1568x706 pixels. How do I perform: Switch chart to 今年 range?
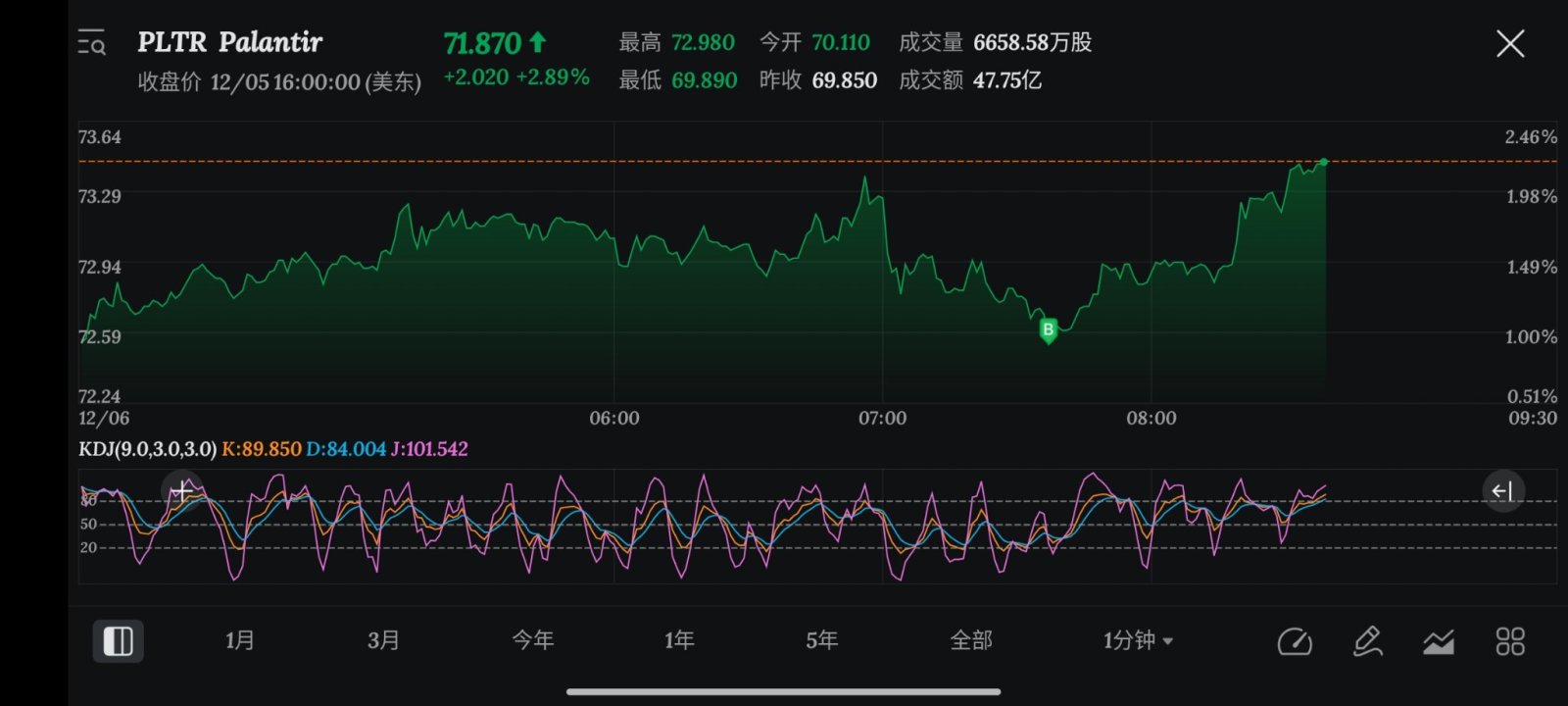pos(533,640)
